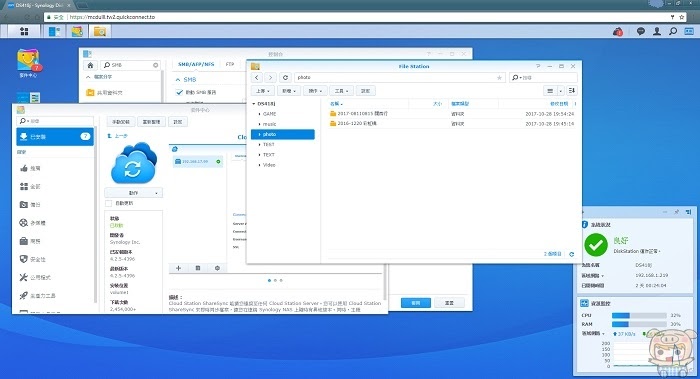Switch to File Station in DSM taskbar
This screenshot has height=379, width=700.
click(x=100, y=31)
